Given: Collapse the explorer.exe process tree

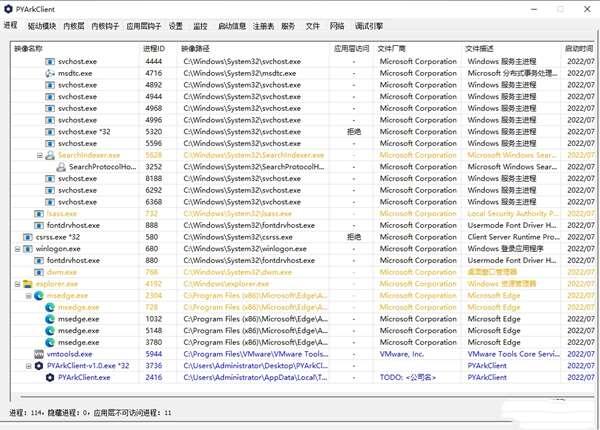Looking at the screenshot, I should click(17, 284).
